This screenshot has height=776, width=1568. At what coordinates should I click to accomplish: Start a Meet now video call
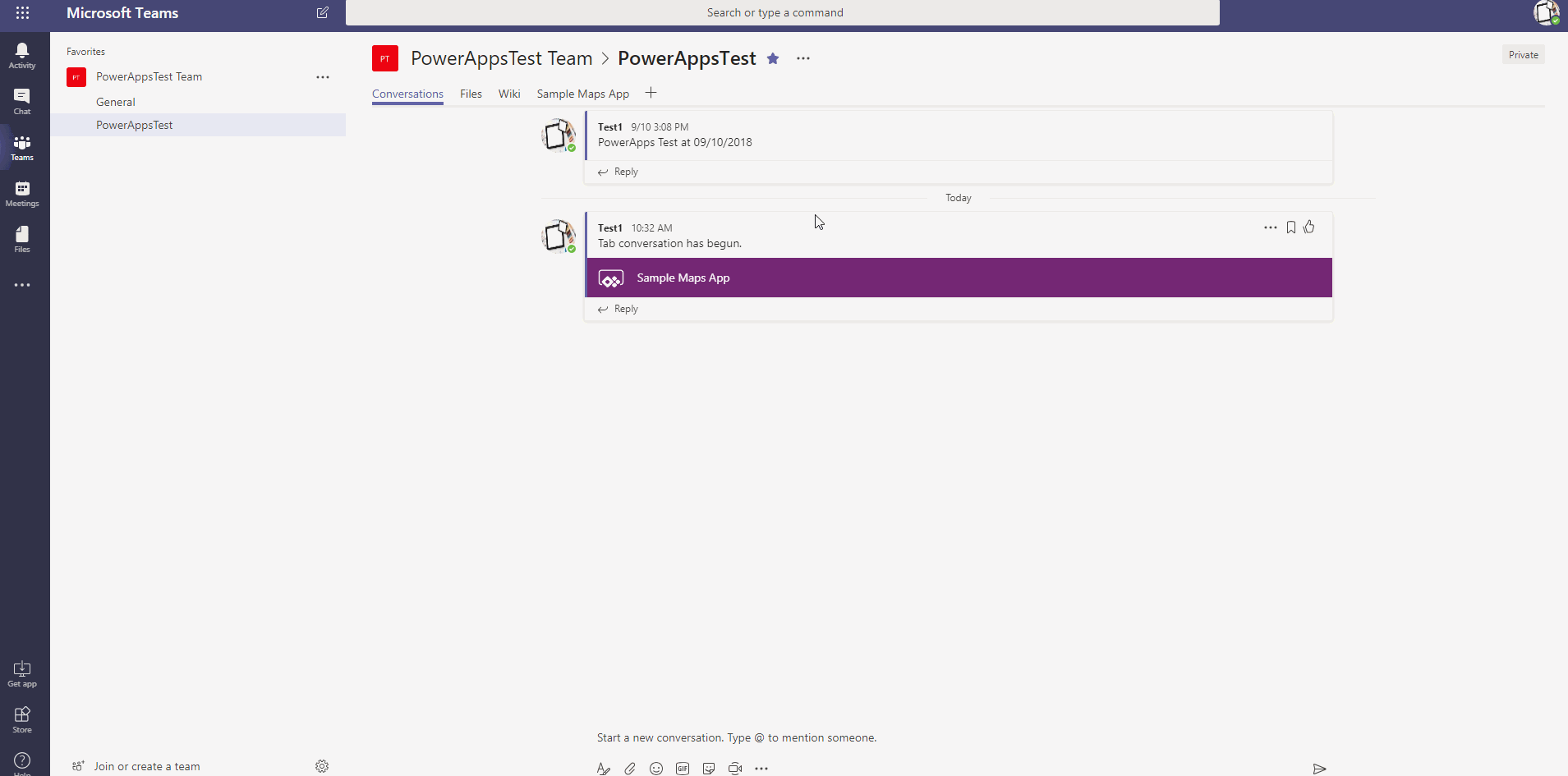[x=735, y=769]
